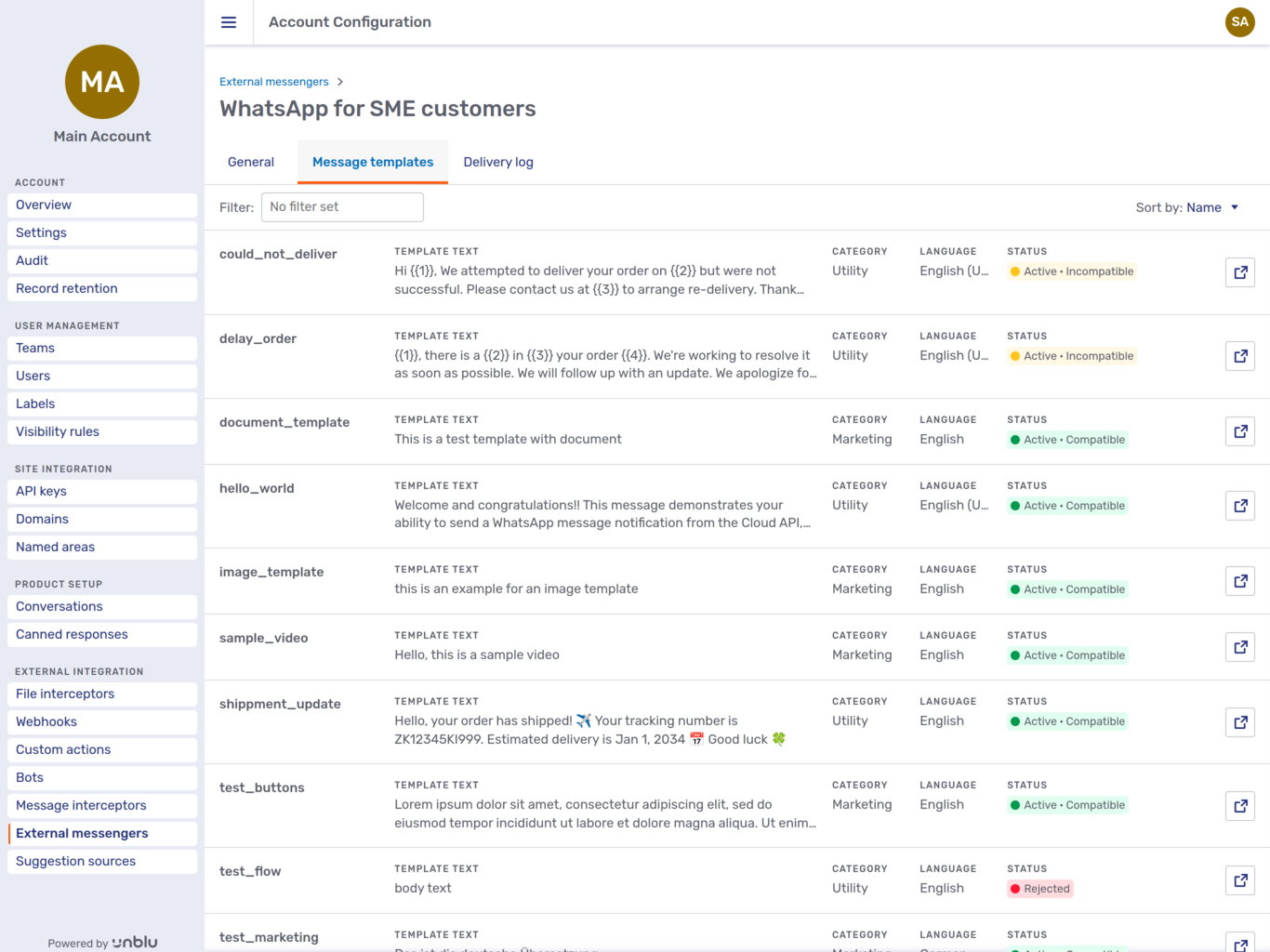1270x952 pixels.
Task: Open shippment_update template external link icon
Action: [x=1239, y=722]
